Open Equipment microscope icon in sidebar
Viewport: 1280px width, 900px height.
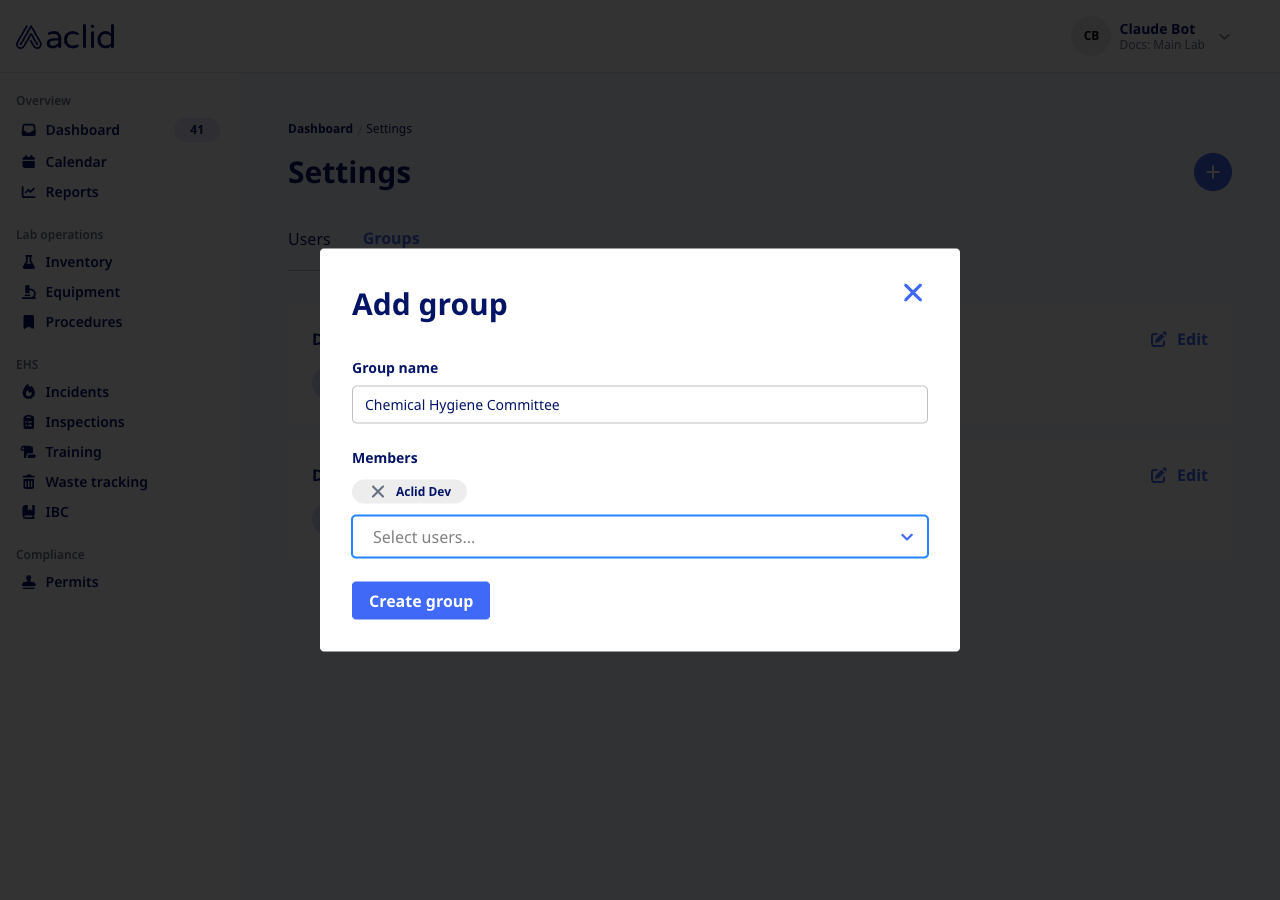[x=29, y=292]
